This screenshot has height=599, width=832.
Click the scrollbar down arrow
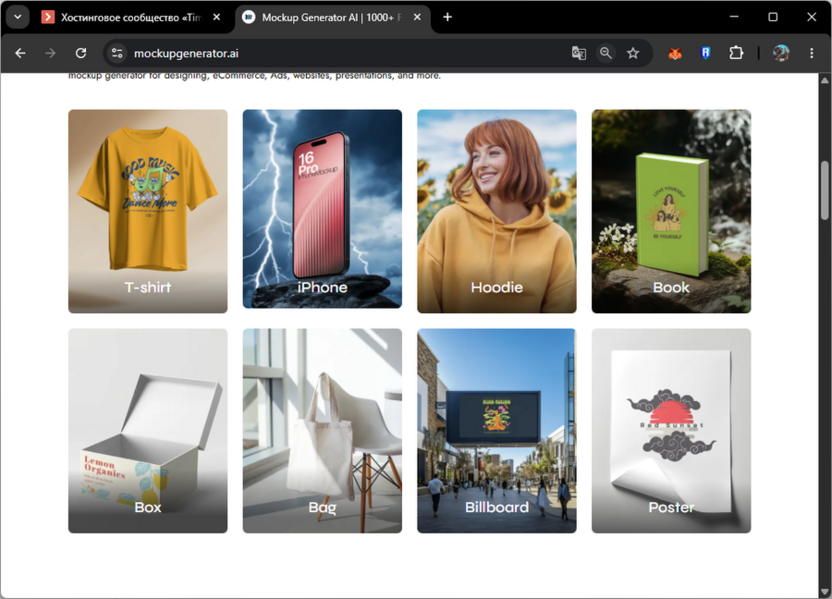click(825, 592)
